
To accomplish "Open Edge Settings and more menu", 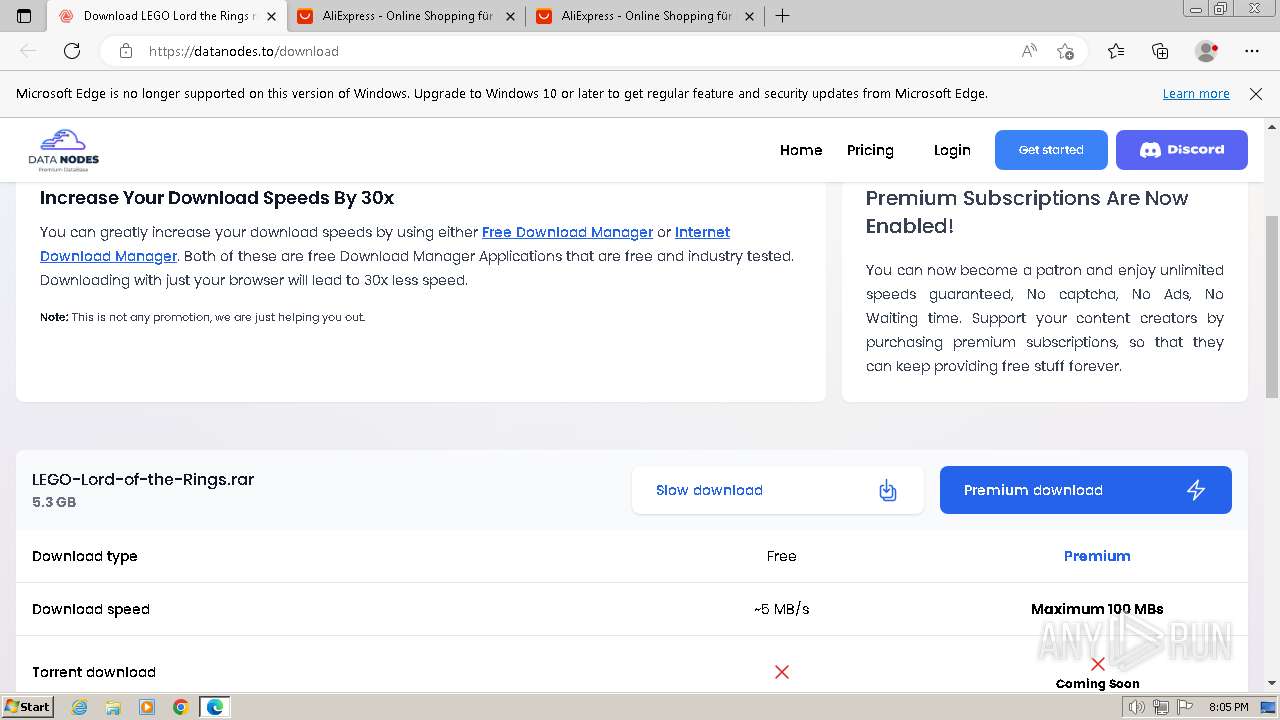I will [1252, 51].
